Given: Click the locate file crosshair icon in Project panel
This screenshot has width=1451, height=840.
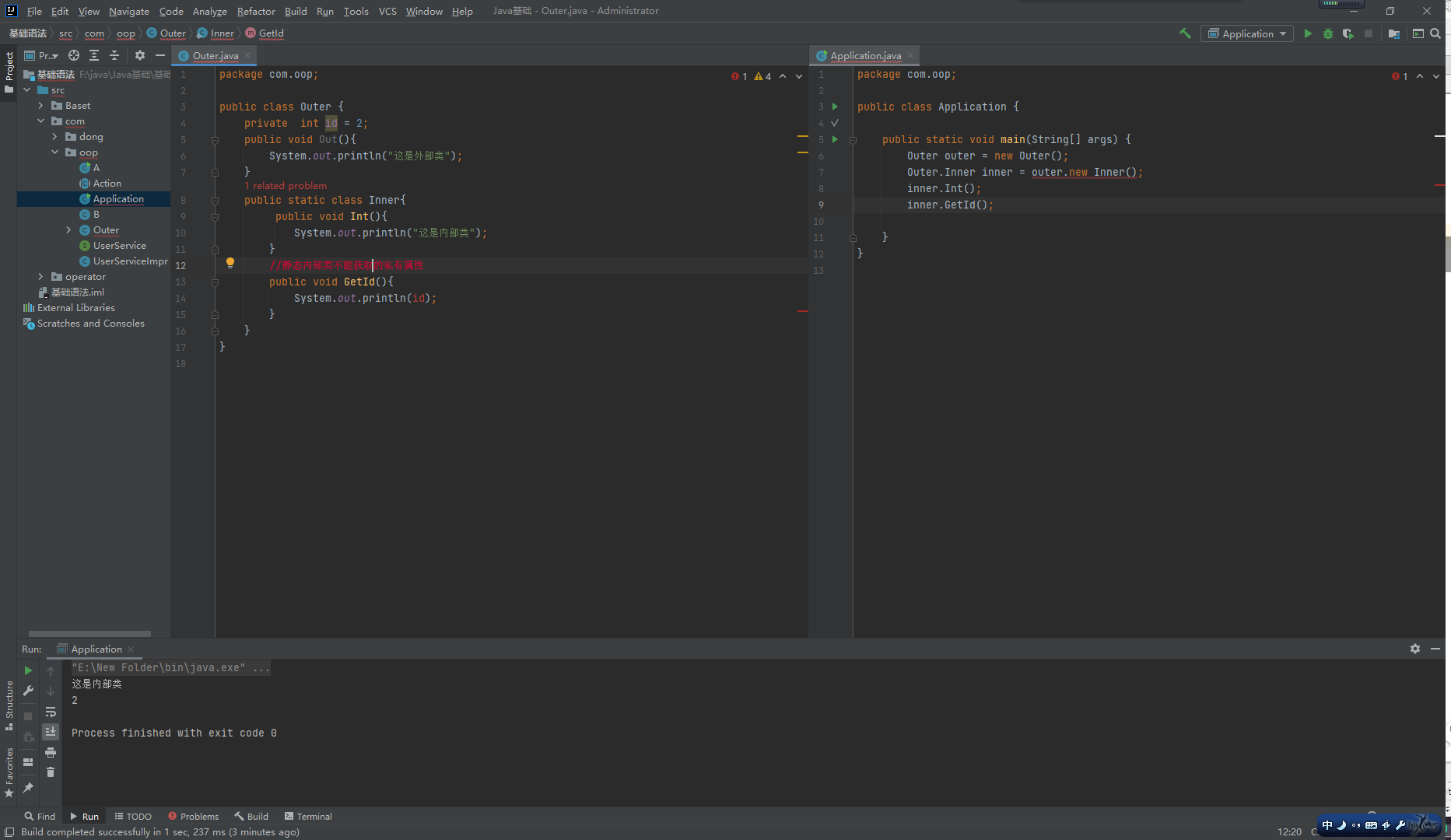Looking at the screenshot, I should pos(74,55).
